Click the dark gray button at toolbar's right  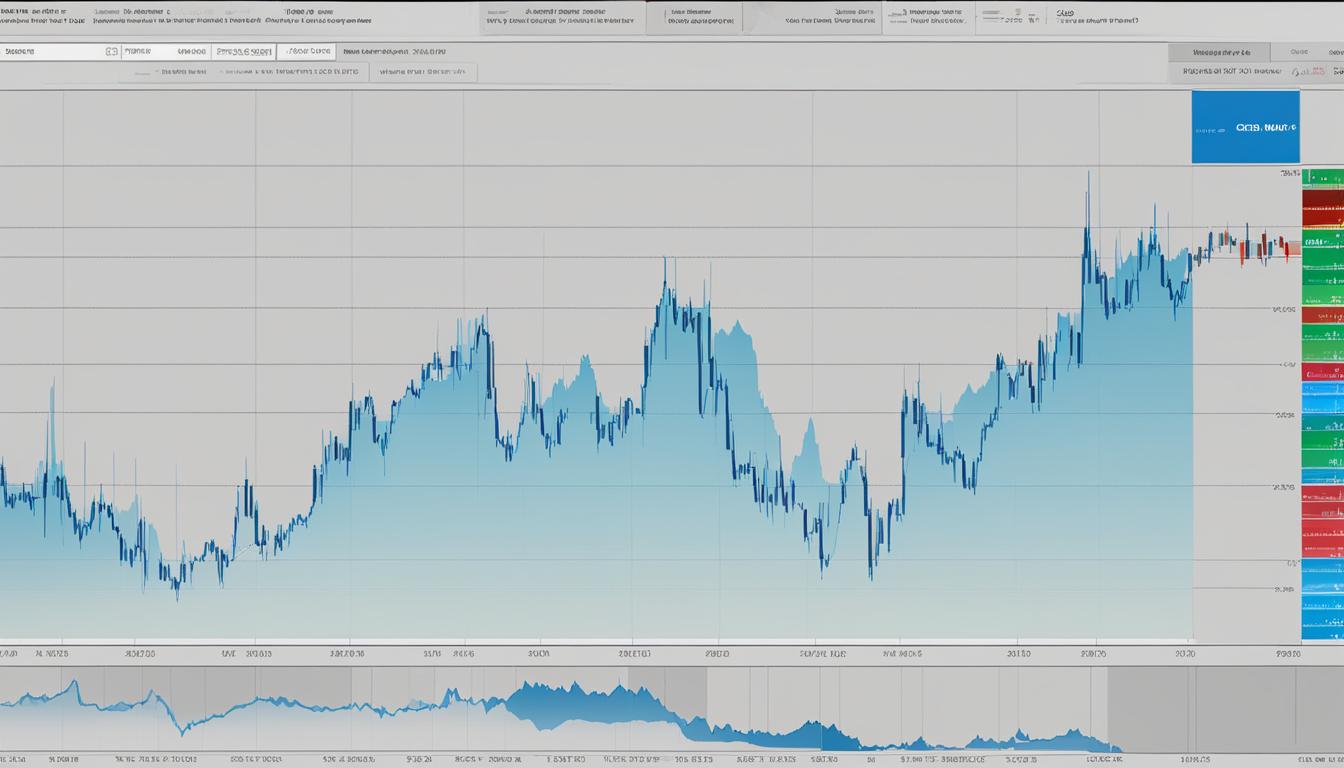click(x=1219, y=52)
